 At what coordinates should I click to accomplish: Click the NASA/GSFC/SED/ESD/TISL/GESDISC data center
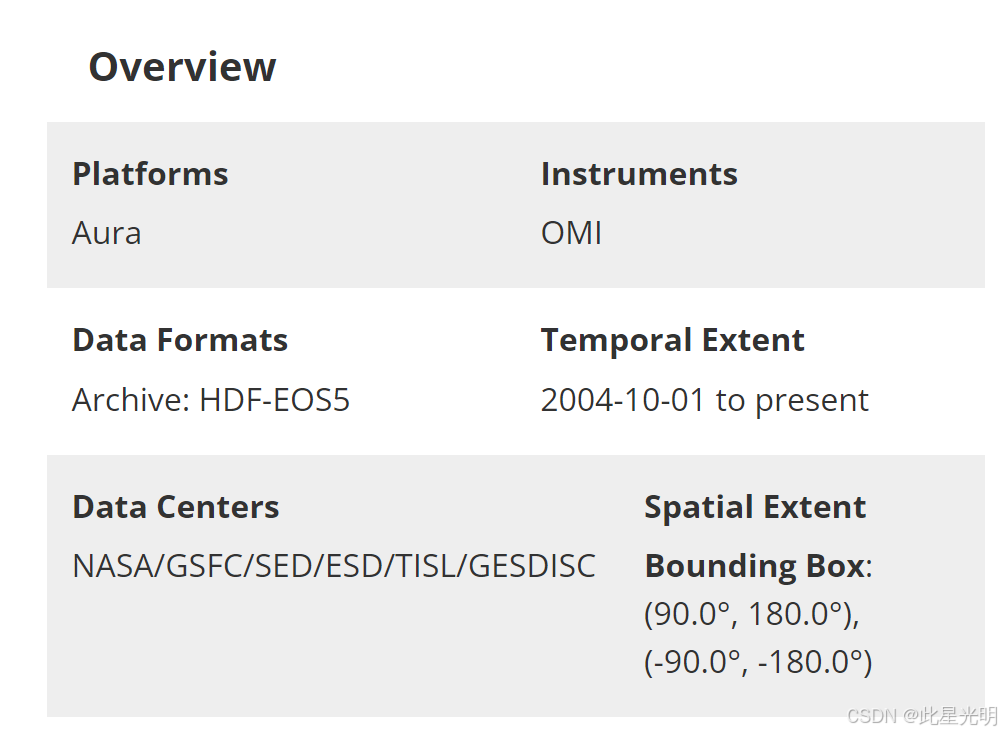[x=334, y=566]
